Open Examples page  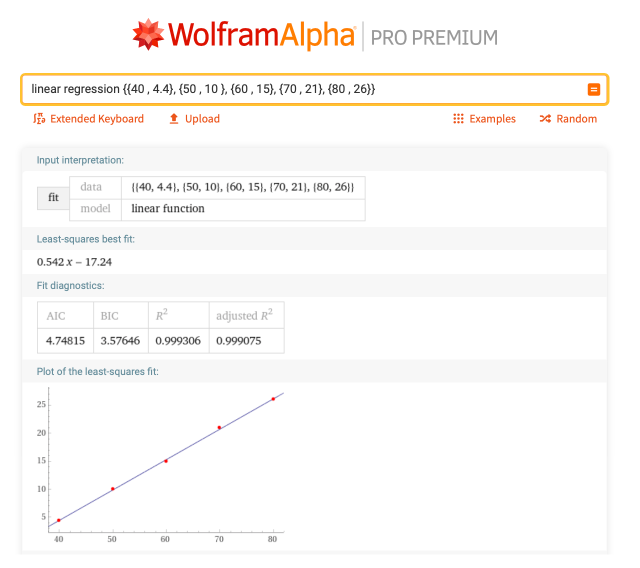point(484,119)
